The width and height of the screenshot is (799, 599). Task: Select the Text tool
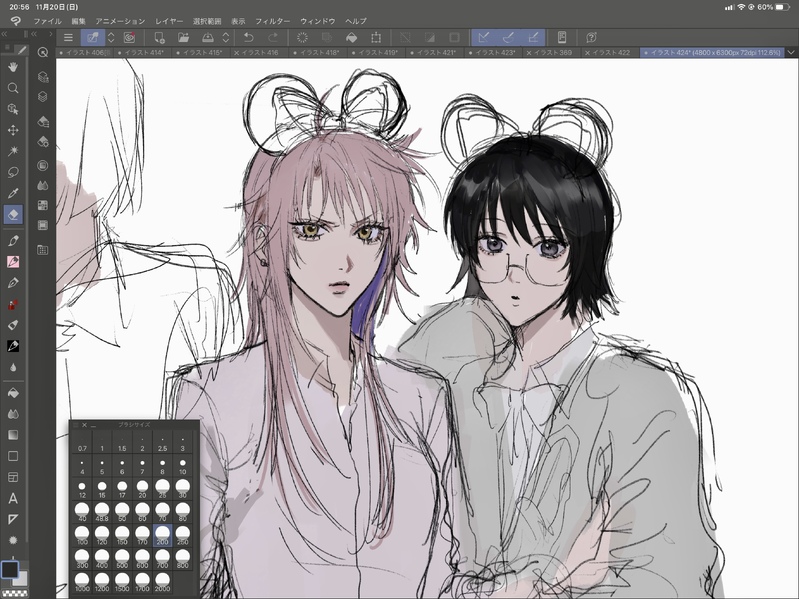coord(13,498)
